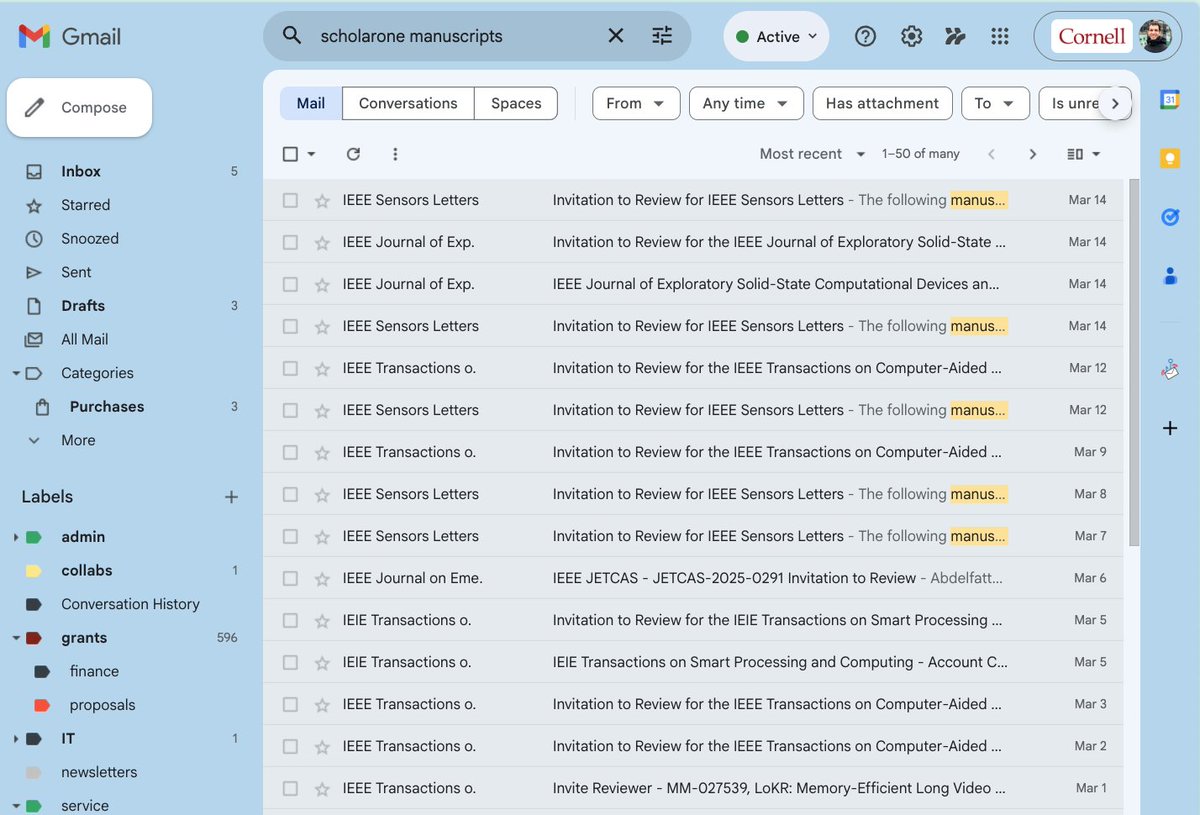Viewport: 1200px width, 815px height.
Task: Switch to the Spaces tab
Action: click(516, 103)
